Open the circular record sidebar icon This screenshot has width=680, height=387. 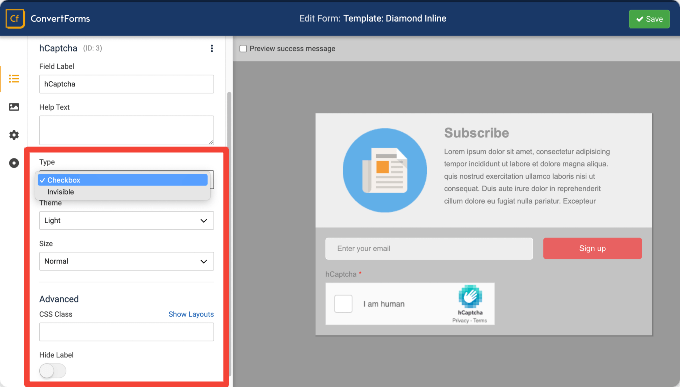(x=14, y=163)
